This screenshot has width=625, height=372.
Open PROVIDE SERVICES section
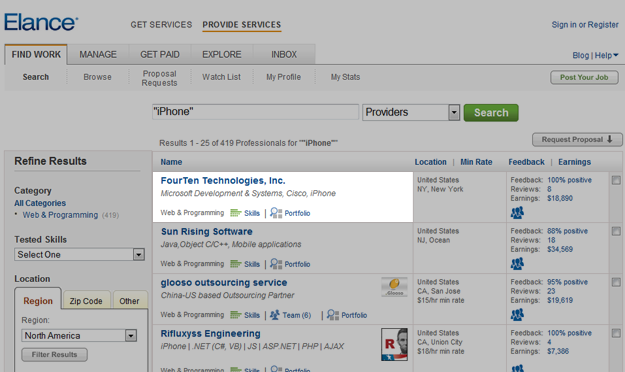click(242, 25)
